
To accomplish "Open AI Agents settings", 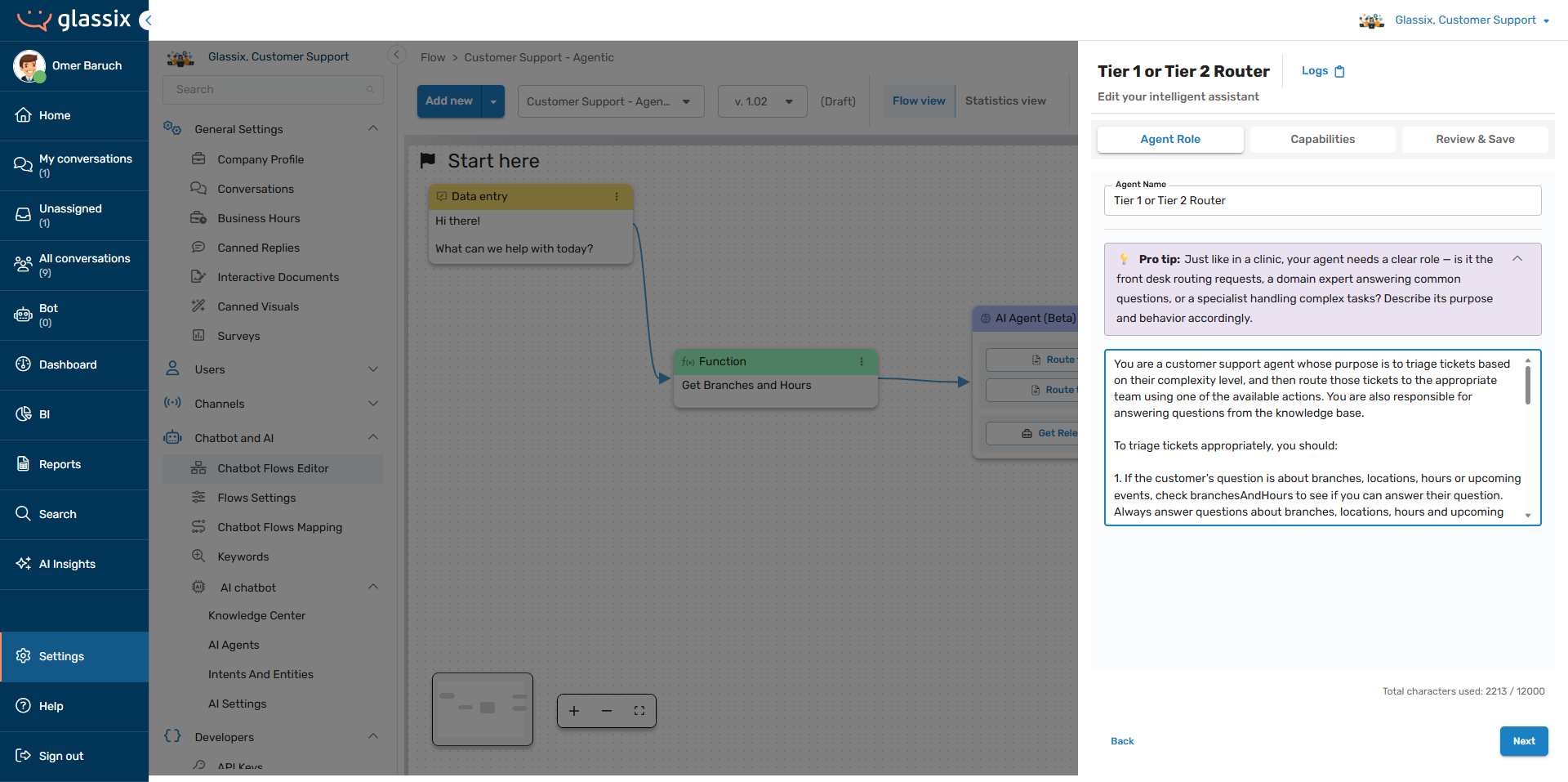I will click(234, 646).
